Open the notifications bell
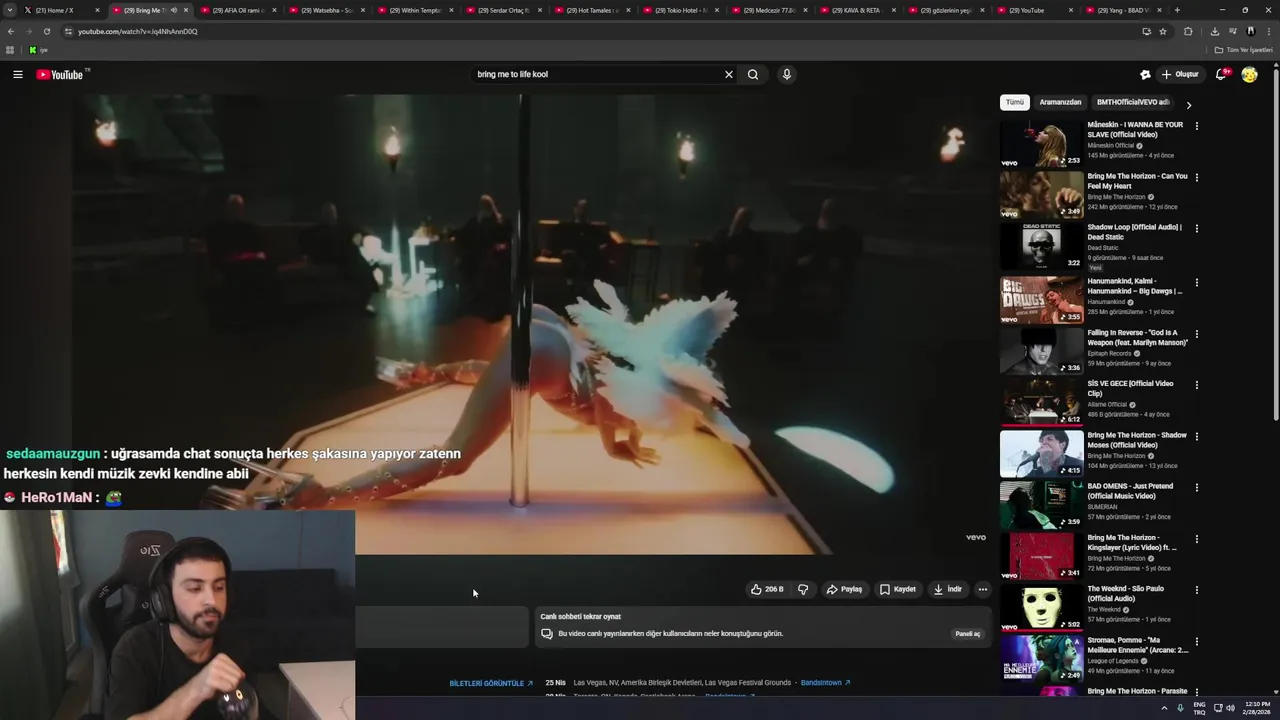This screenshot has width=1280, height=720. click(x=1221, y=74)
